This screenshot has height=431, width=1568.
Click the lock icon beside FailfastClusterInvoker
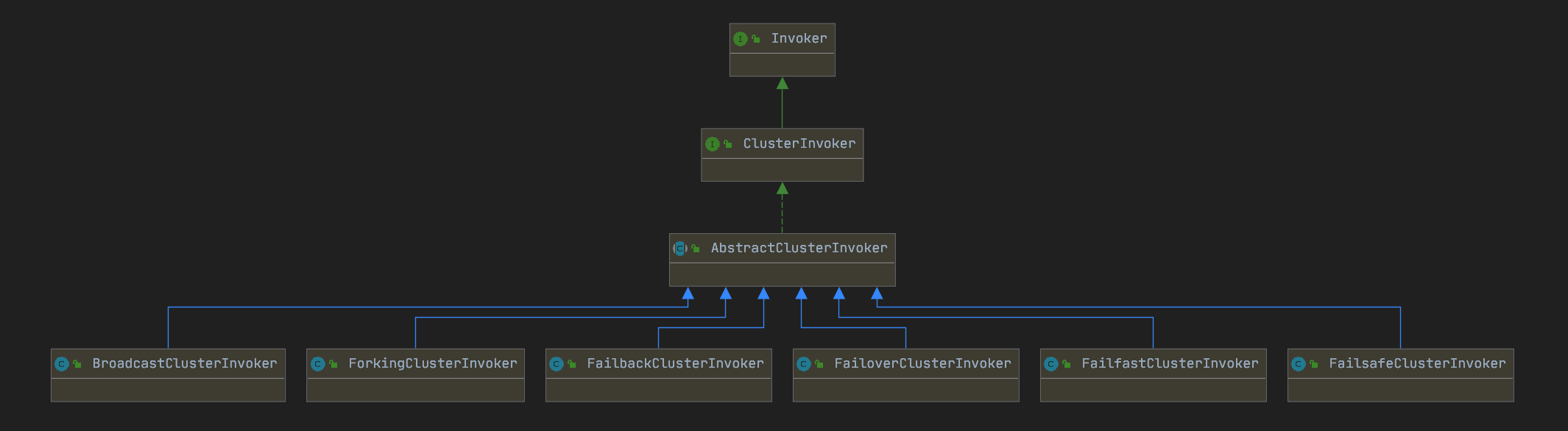pos(1066,364)
